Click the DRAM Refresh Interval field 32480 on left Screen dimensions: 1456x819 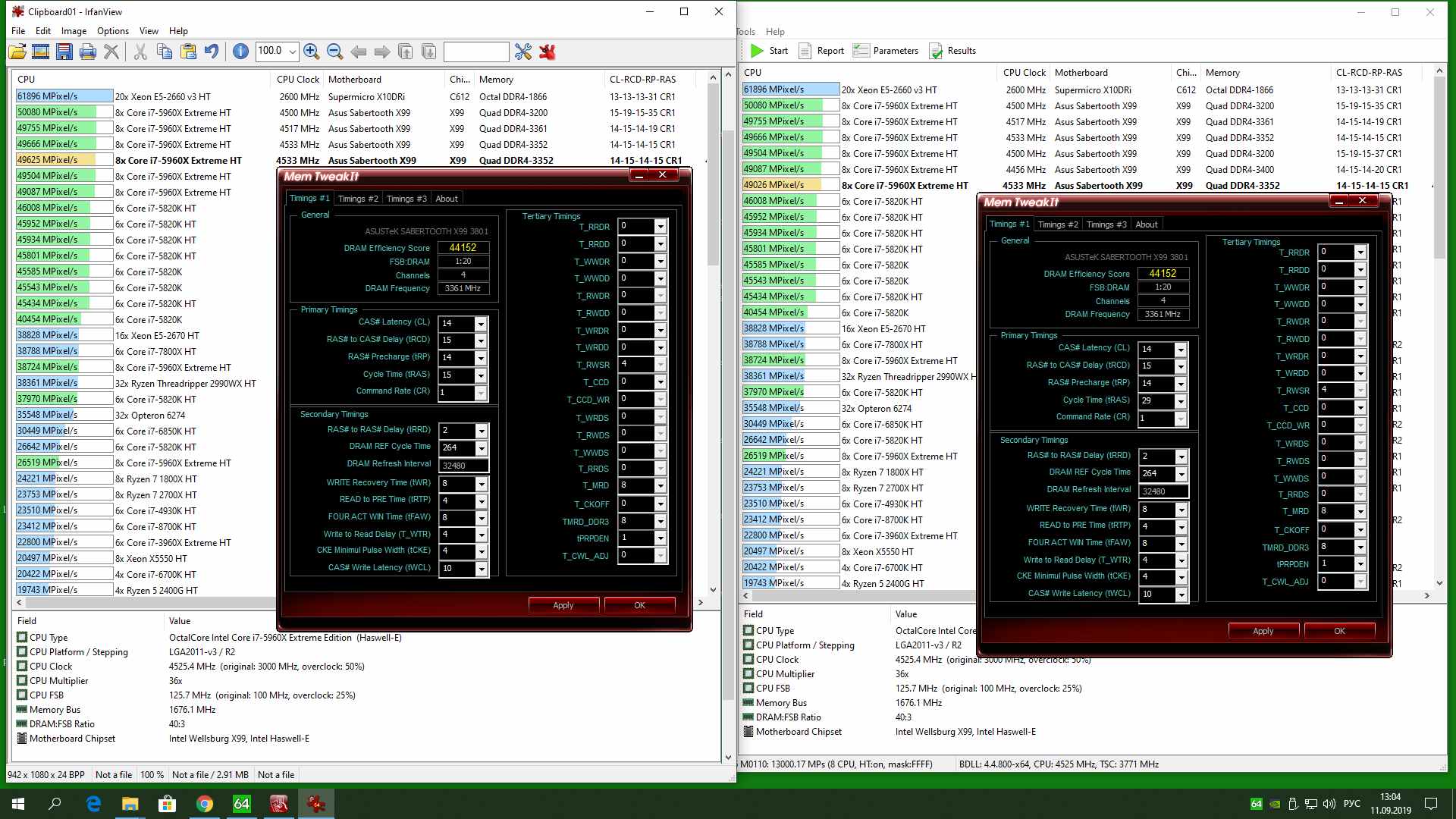463,466
